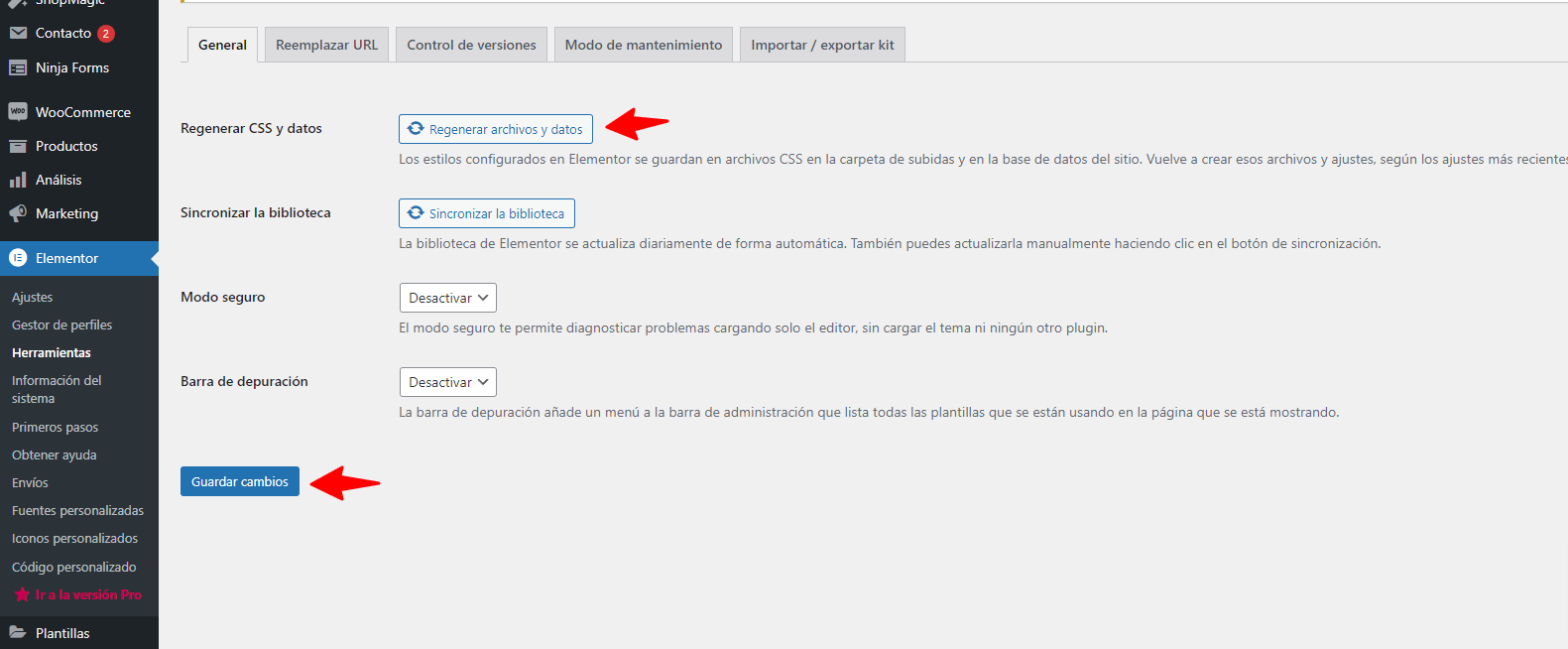Click the WooCommerce logo icon
Viewport: 1568px width, 649px height.
pyautogui.click(x=18, y=112)
